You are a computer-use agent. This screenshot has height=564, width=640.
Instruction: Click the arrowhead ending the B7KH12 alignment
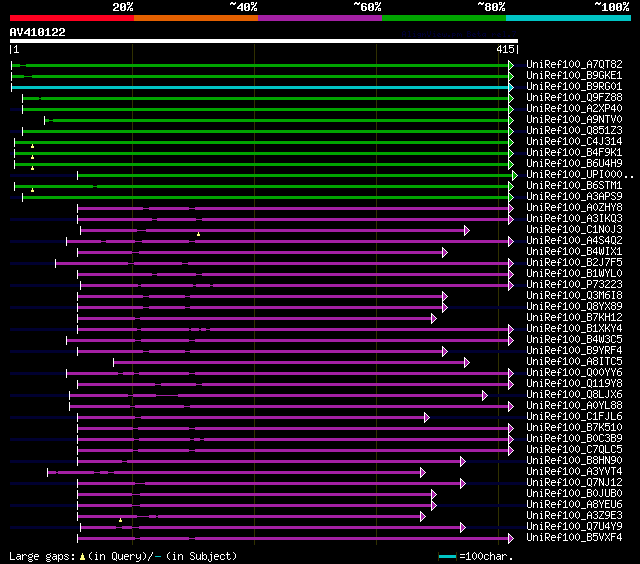coord(434,319)
